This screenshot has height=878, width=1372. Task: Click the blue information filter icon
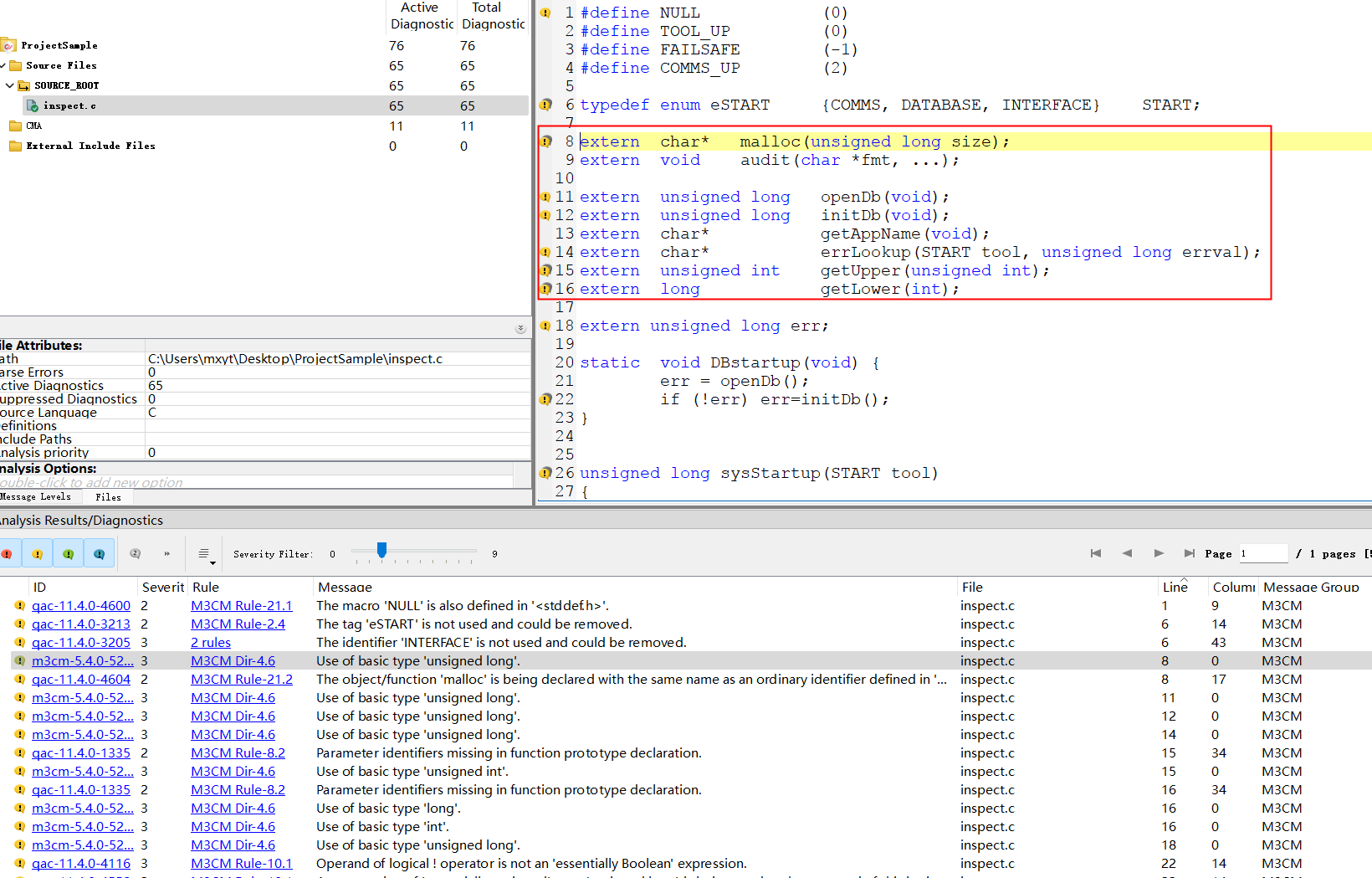[100, 554]
